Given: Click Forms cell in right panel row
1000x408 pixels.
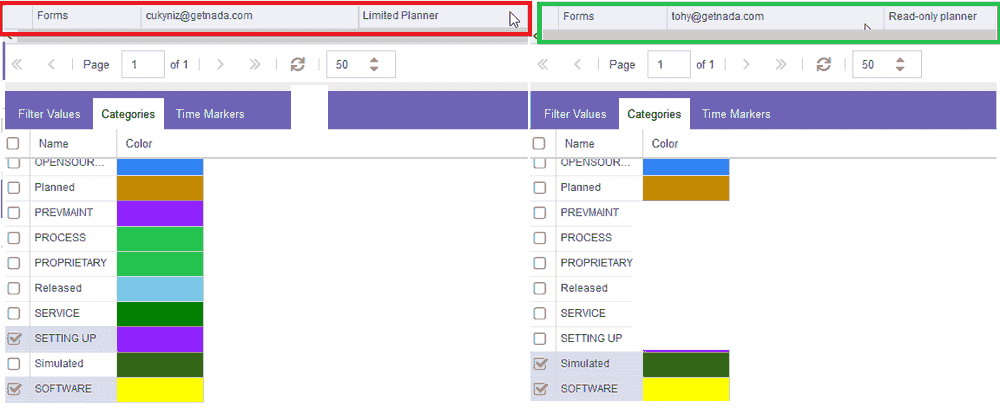Looking at the screenshot, I should tap(612, 16).
